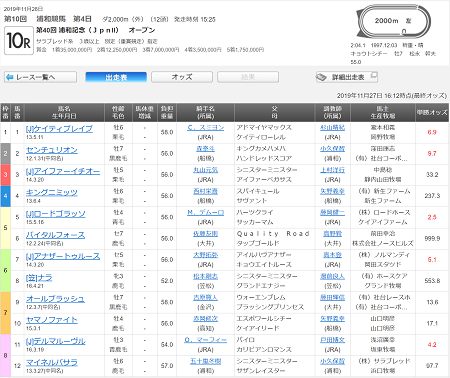Click the 10R race number badge
Viewport: 450px width, 378px height.
(19, 40)
